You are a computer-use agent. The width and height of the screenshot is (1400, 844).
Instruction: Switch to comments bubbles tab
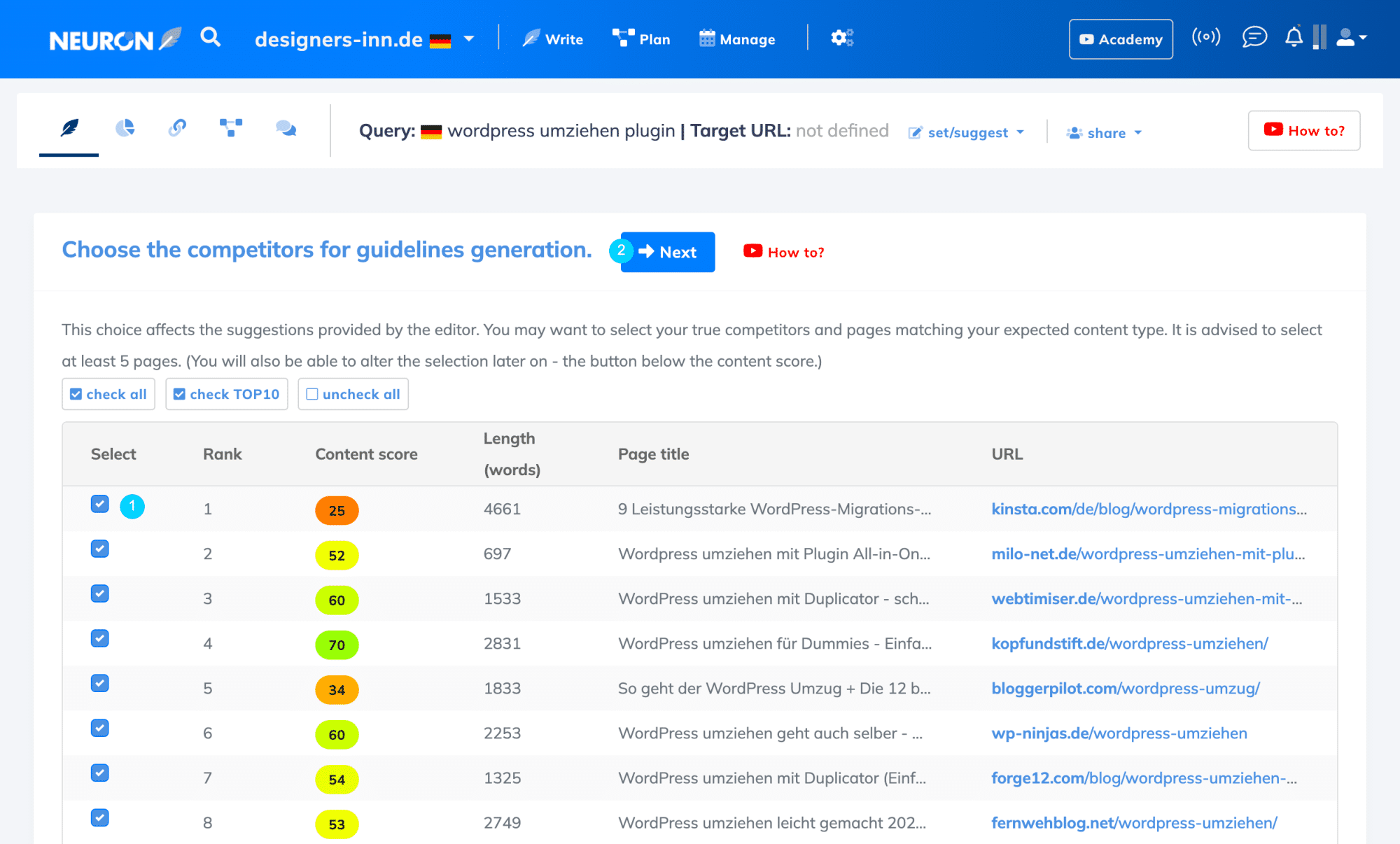[286, 128]
